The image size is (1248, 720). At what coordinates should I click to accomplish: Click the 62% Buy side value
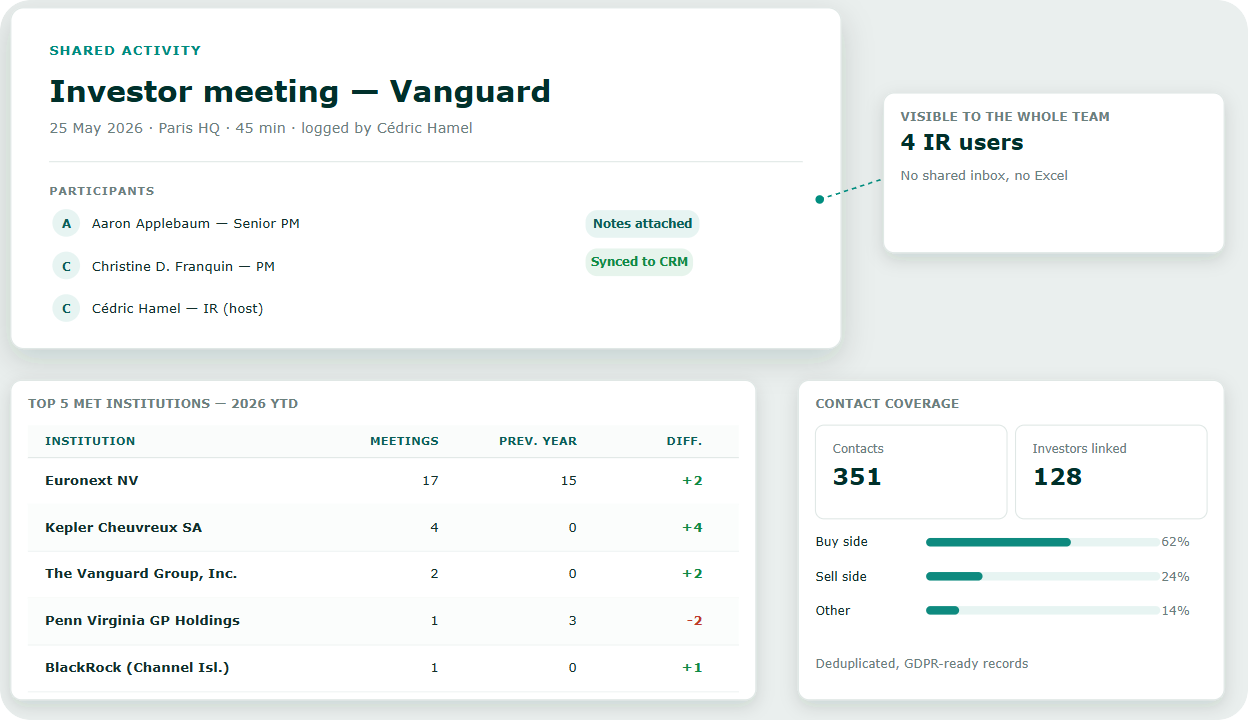click(x=1175, y=542)
